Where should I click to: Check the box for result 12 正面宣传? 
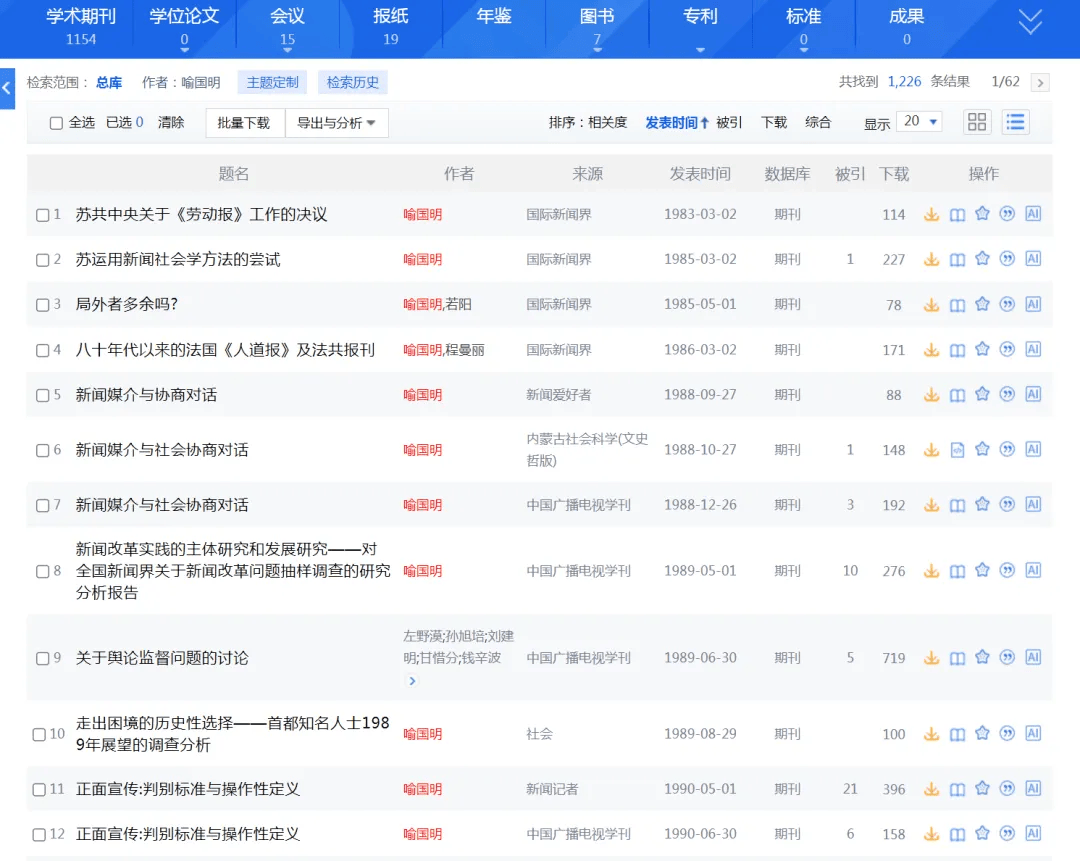[x=39, y=835]
